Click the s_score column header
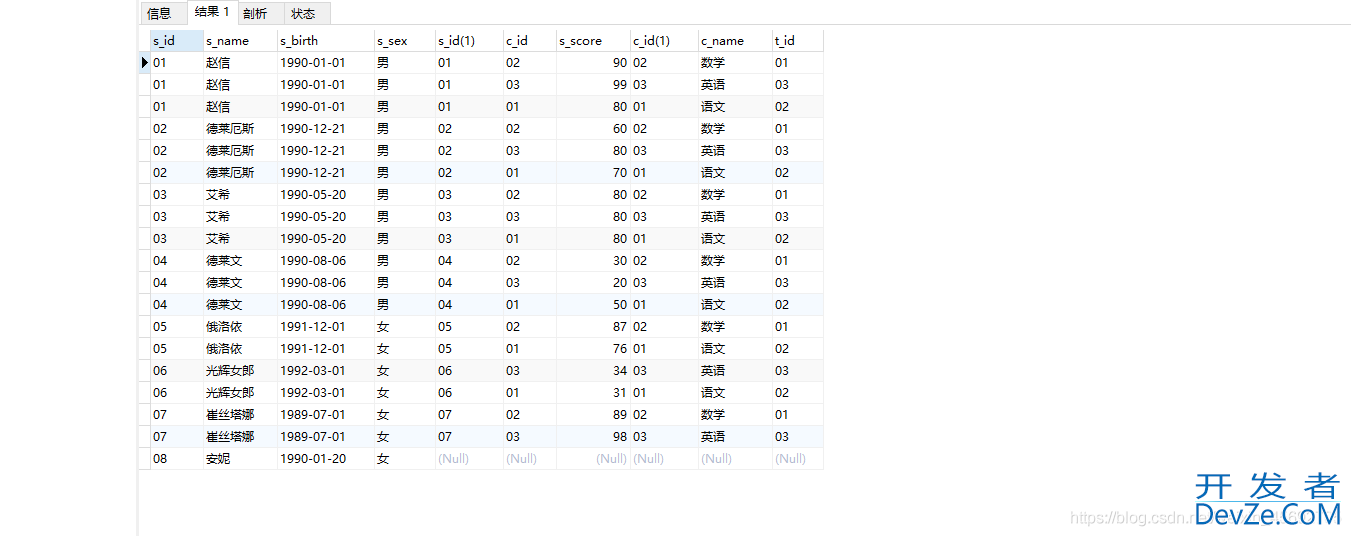Image resolution: width=1351 pixels, height=536 pixels. click(x=593, y=41)
